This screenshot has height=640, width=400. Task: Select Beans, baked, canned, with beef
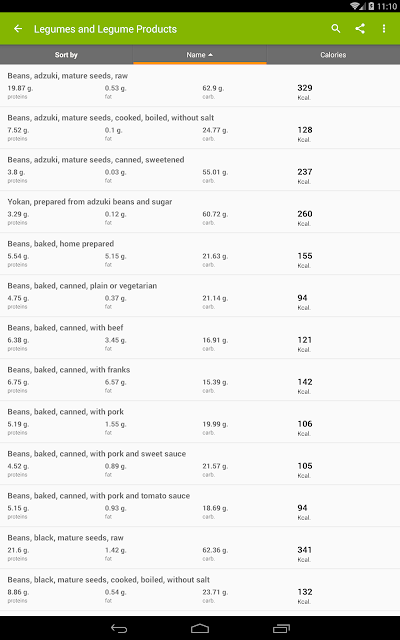pos(200,338)
